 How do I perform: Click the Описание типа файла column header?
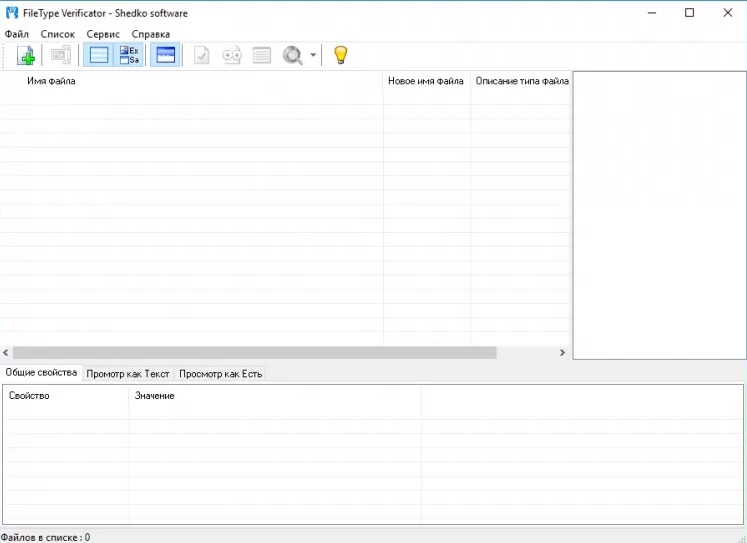pos(521,81)
